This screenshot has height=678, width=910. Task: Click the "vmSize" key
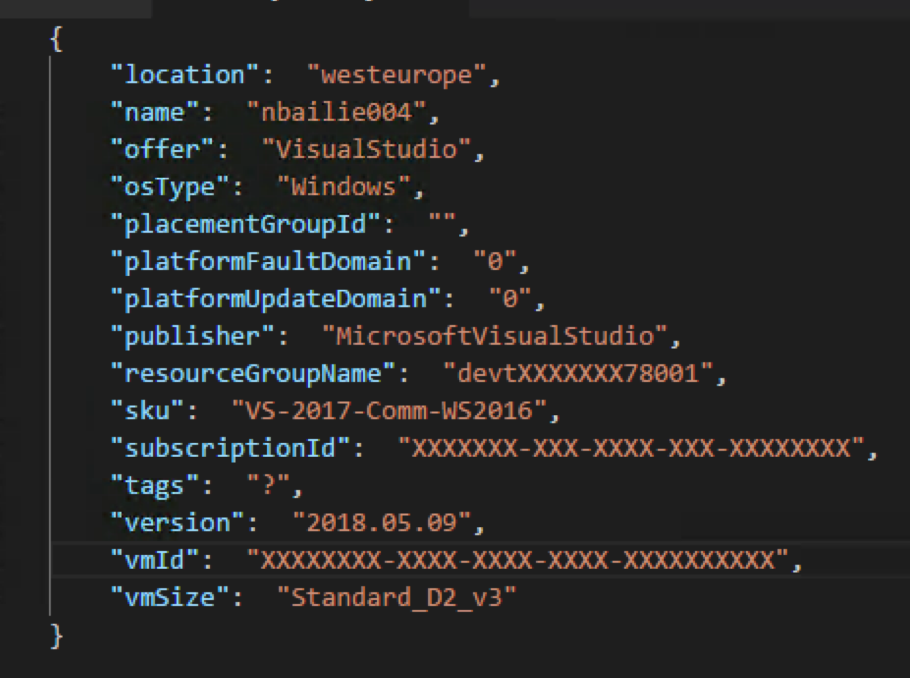169,597
